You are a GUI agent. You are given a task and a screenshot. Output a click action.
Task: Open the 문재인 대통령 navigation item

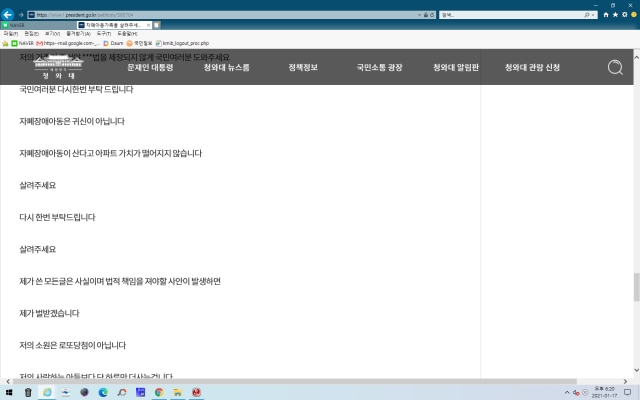150,67
